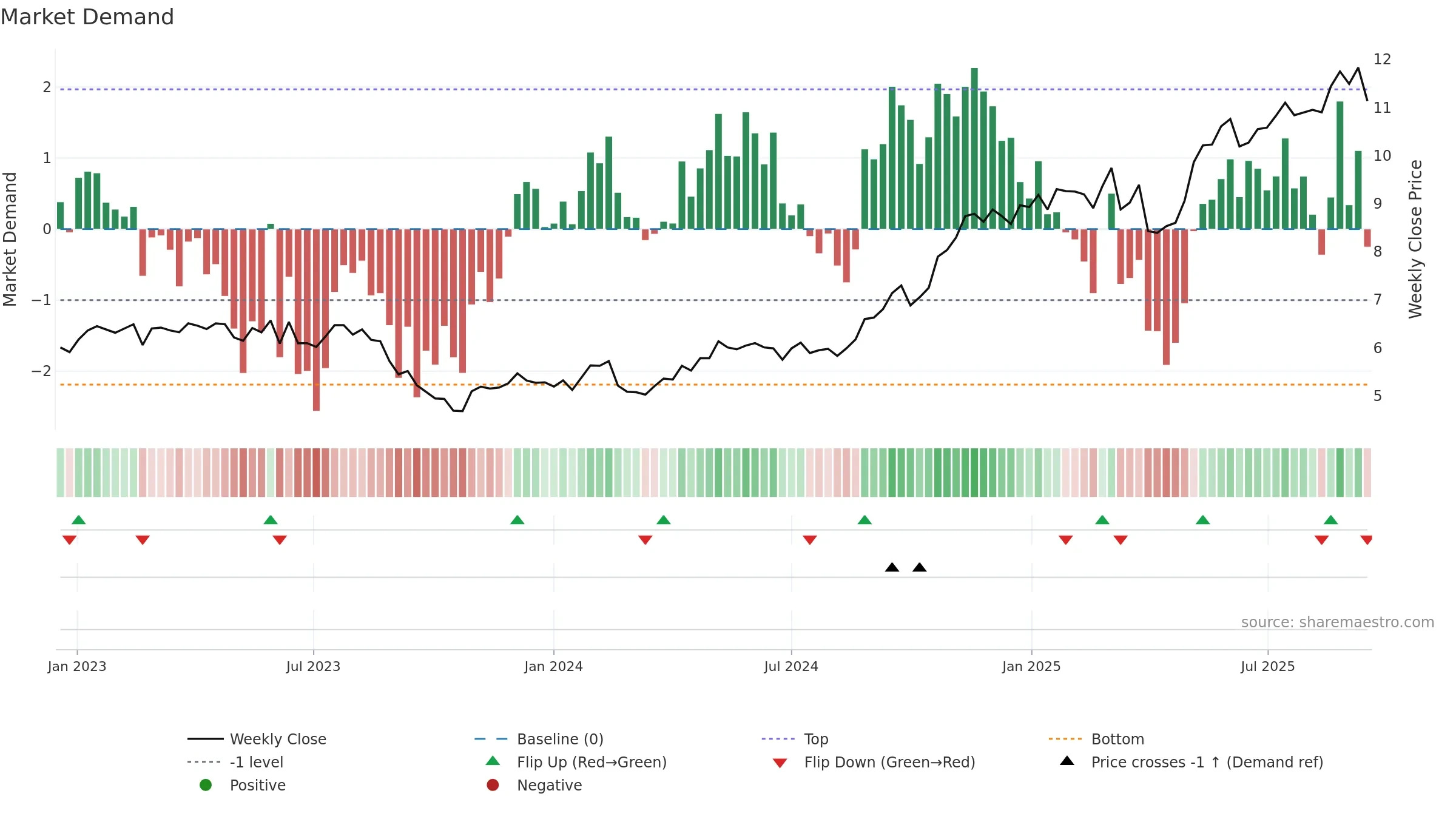Viewport: 1456px width, 819px height.
Task: Click the Jan 2024 axis label
Action: pyautogui.click(x=554, y=667)
